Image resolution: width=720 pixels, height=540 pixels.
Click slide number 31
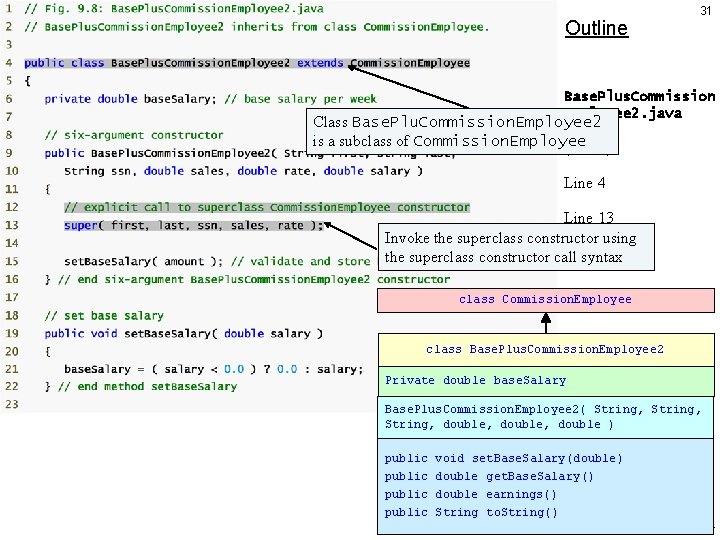click(x=705, y=11)
